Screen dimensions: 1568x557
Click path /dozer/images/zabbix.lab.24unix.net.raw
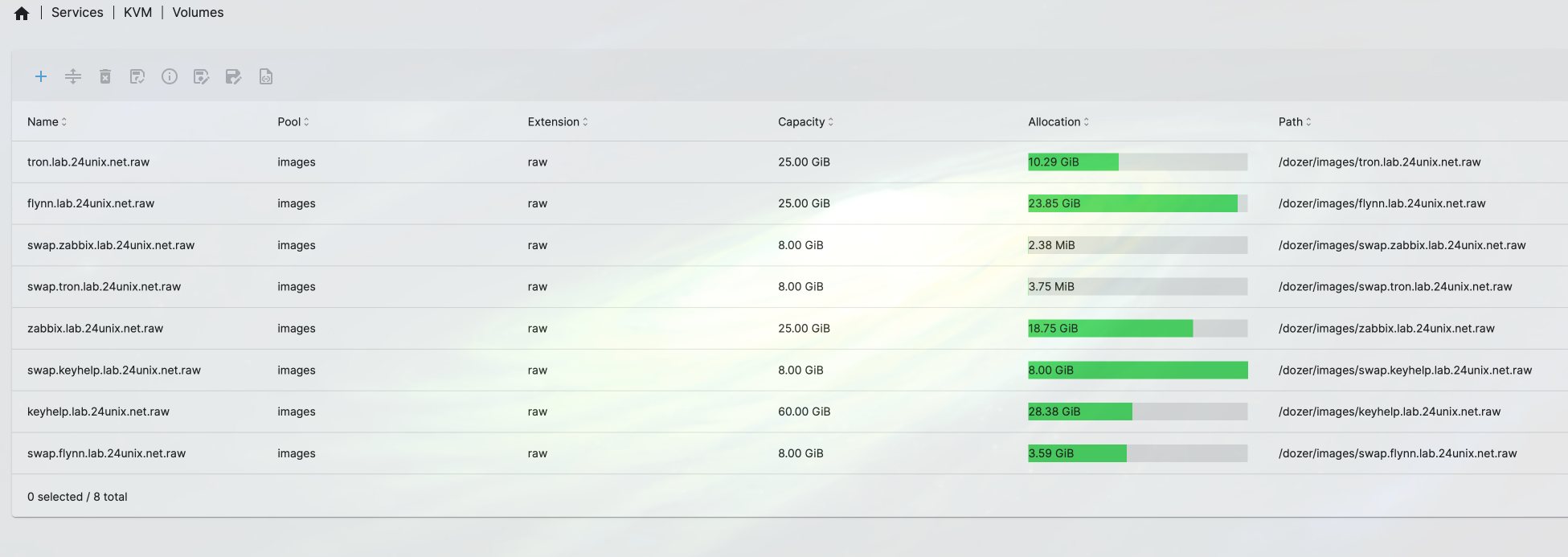click(1386, 329)
